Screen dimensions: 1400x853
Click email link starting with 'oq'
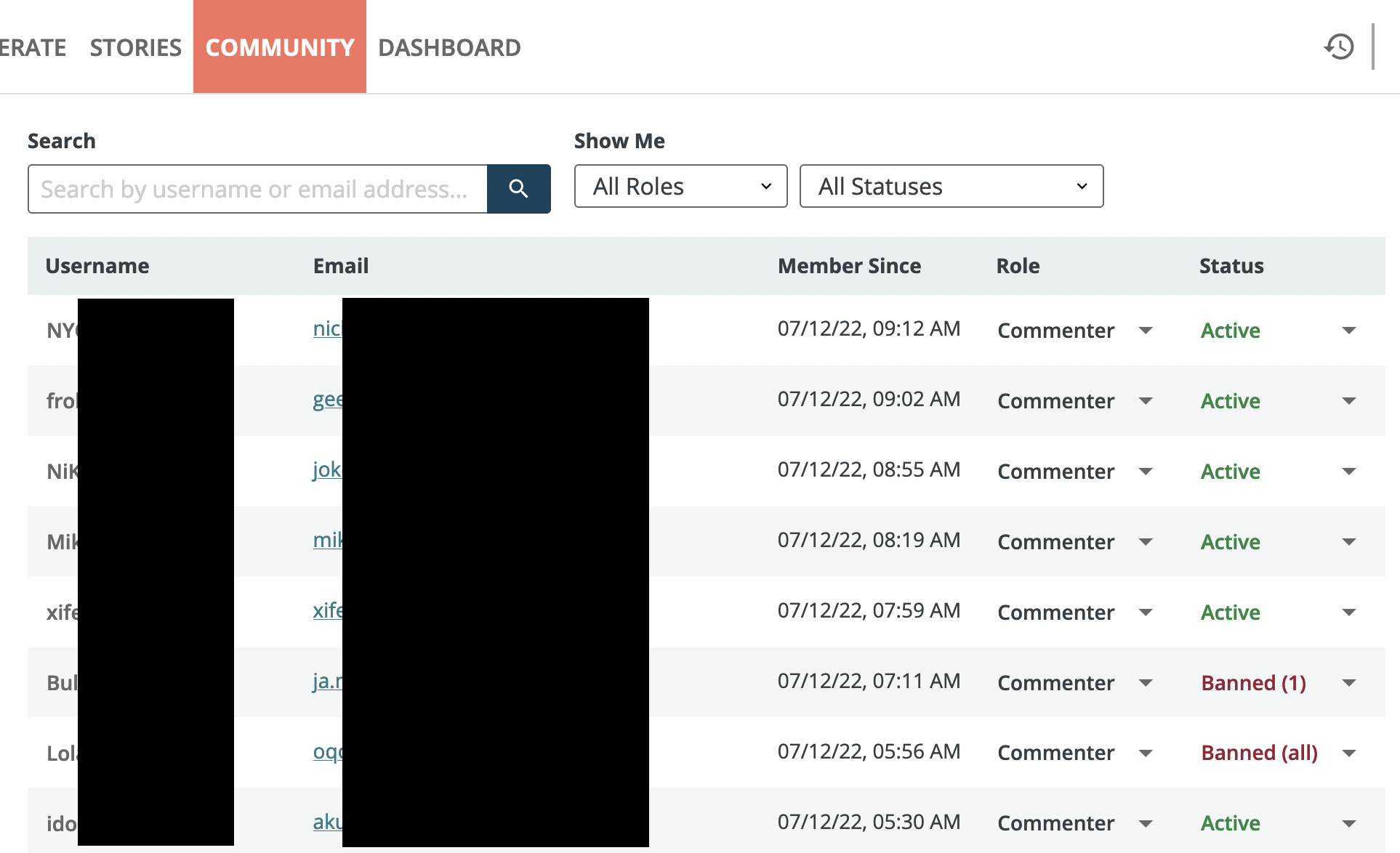327,751
